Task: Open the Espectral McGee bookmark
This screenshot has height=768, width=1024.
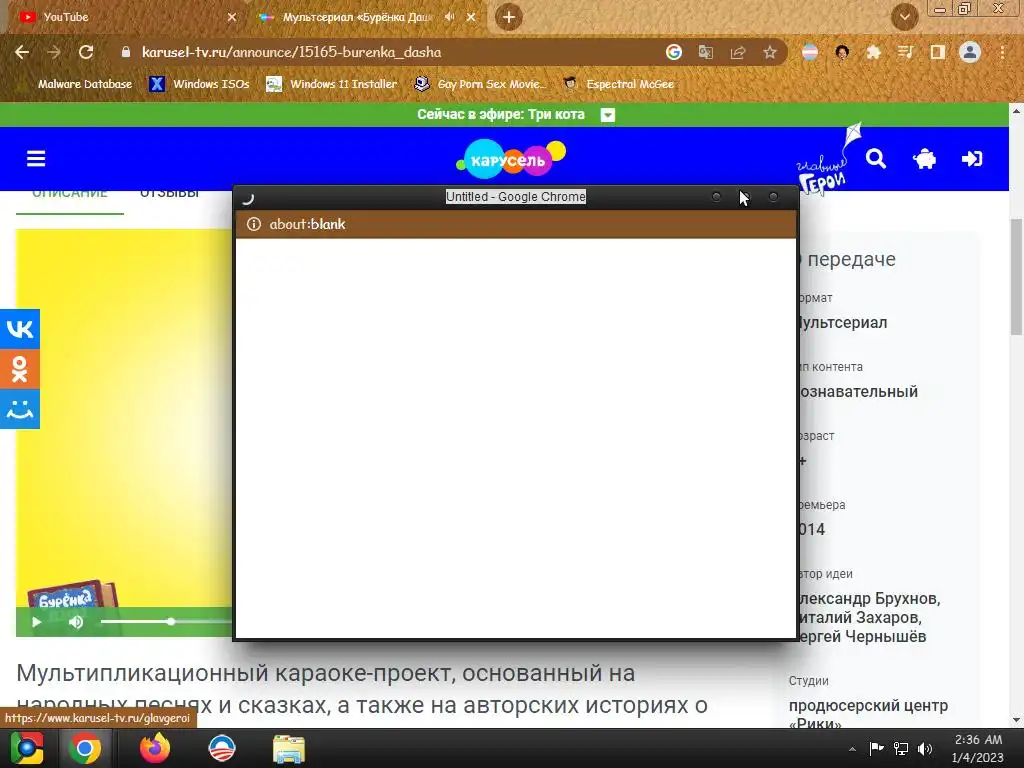Action: [x=618, y=84]
